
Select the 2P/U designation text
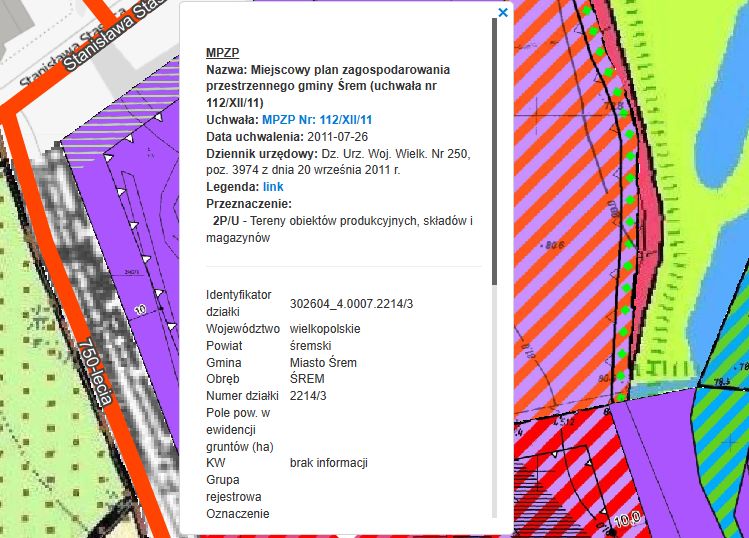click(226, 221)
